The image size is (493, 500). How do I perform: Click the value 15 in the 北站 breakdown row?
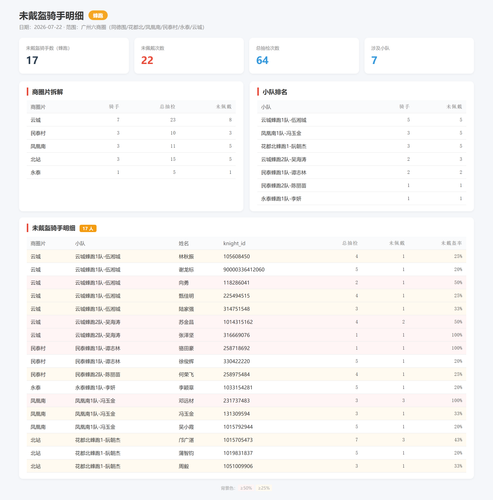(173, 159)
